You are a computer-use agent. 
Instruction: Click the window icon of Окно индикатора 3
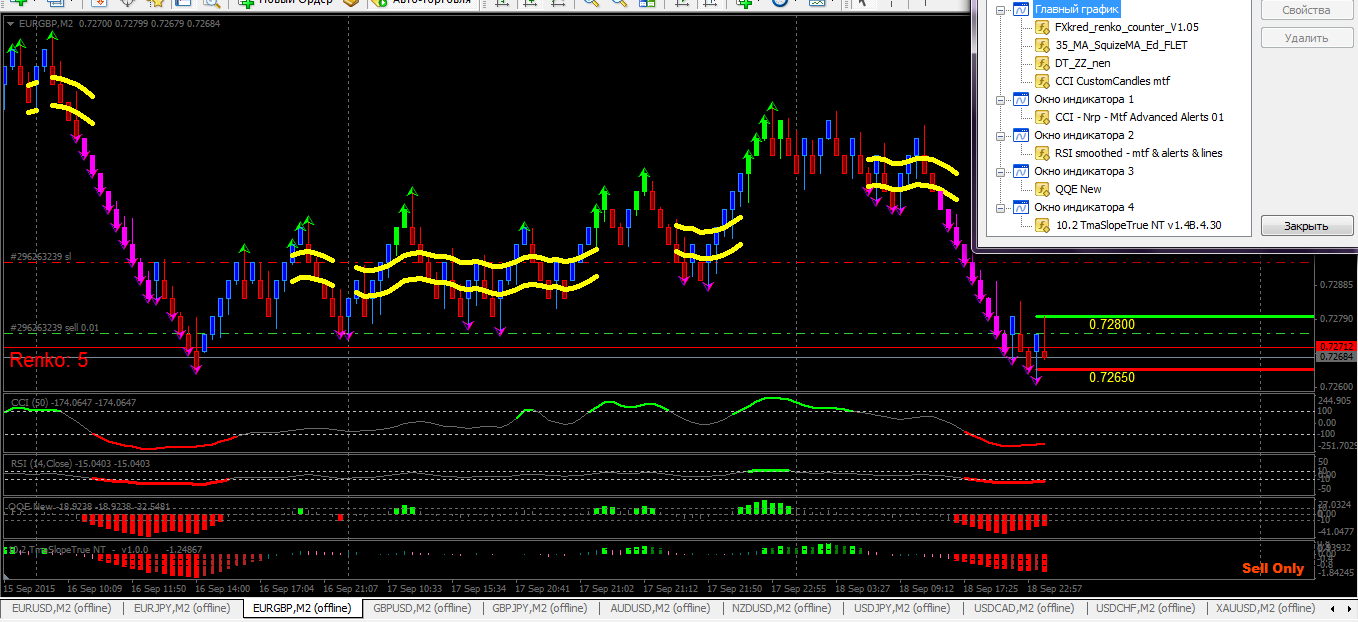(1021, 171)
